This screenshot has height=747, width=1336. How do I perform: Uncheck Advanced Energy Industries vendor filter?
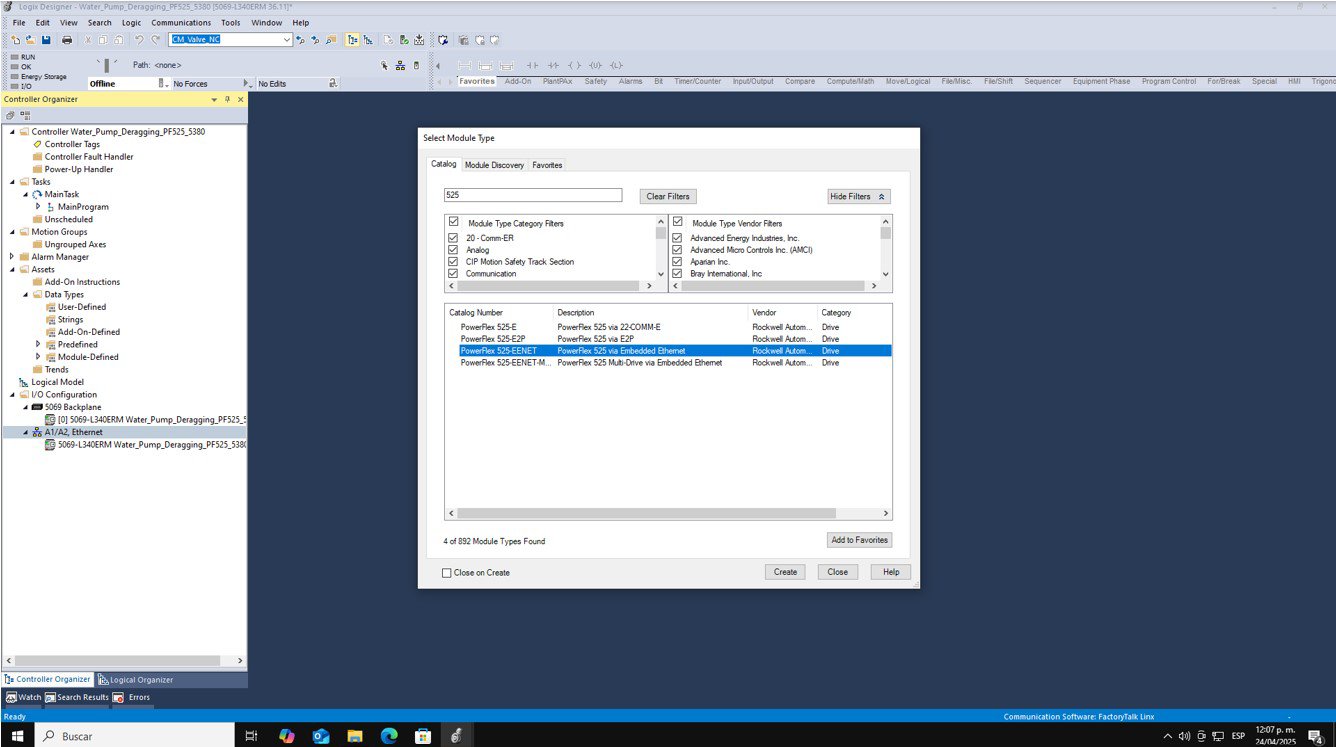click(678, 238)
